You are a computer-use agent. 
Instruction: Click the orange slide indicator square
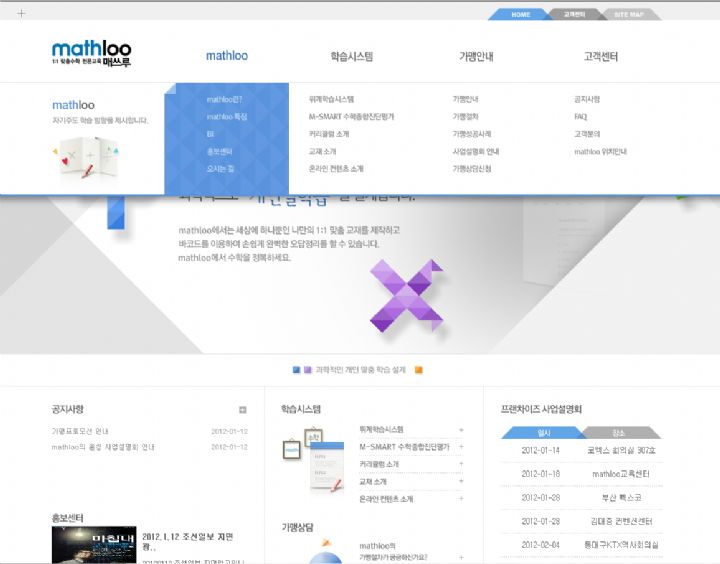(x=419, y=370)
